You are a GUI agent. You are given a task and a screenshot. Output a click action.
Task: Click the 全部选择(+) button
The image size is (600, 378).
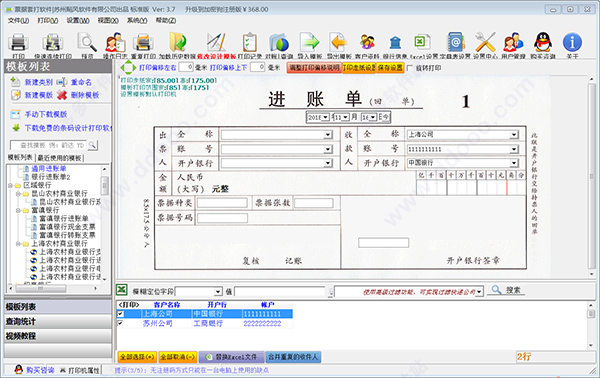[x=137, y=357]
